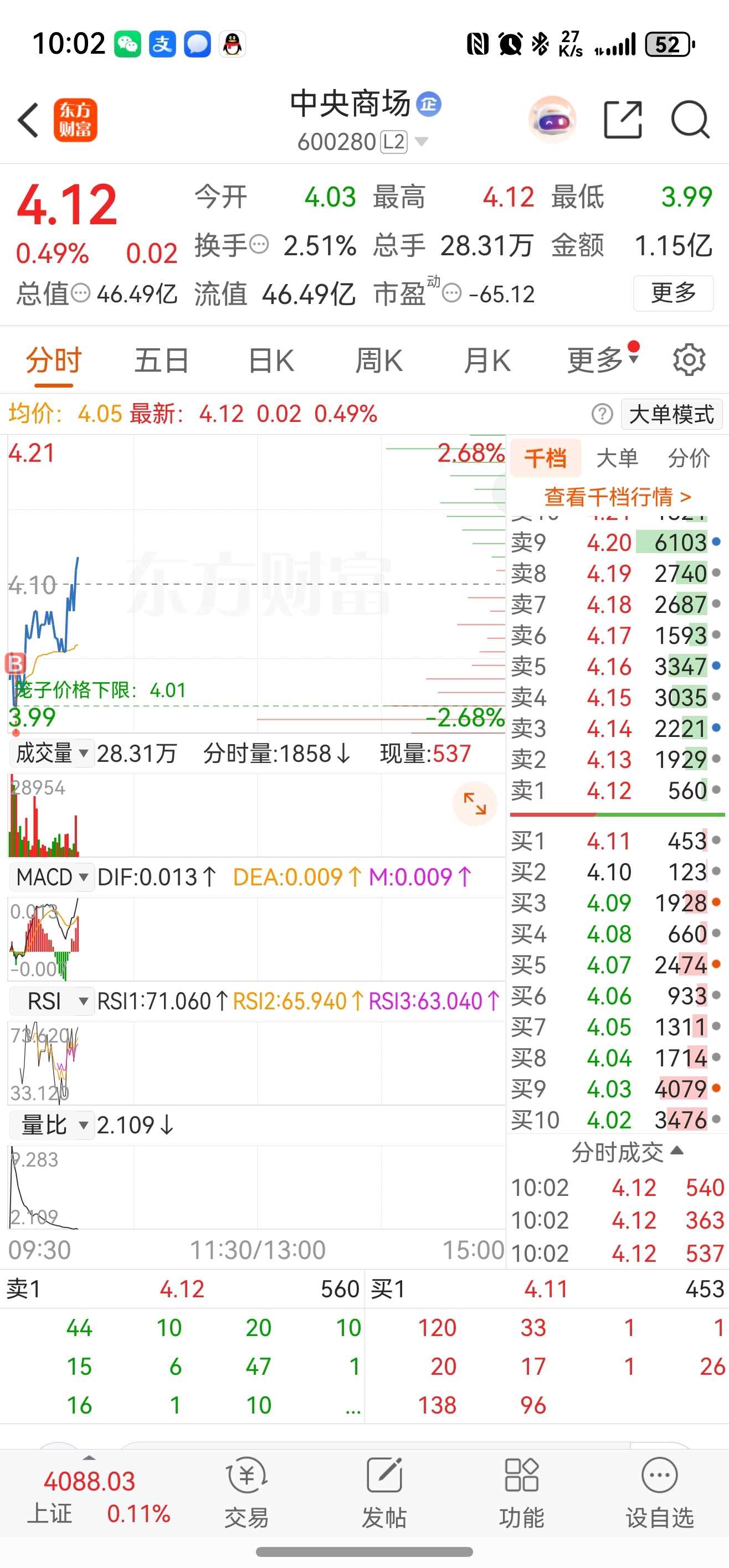Tap info icon next to 总值
The image size is (729, 1568).
coord(80,293)
